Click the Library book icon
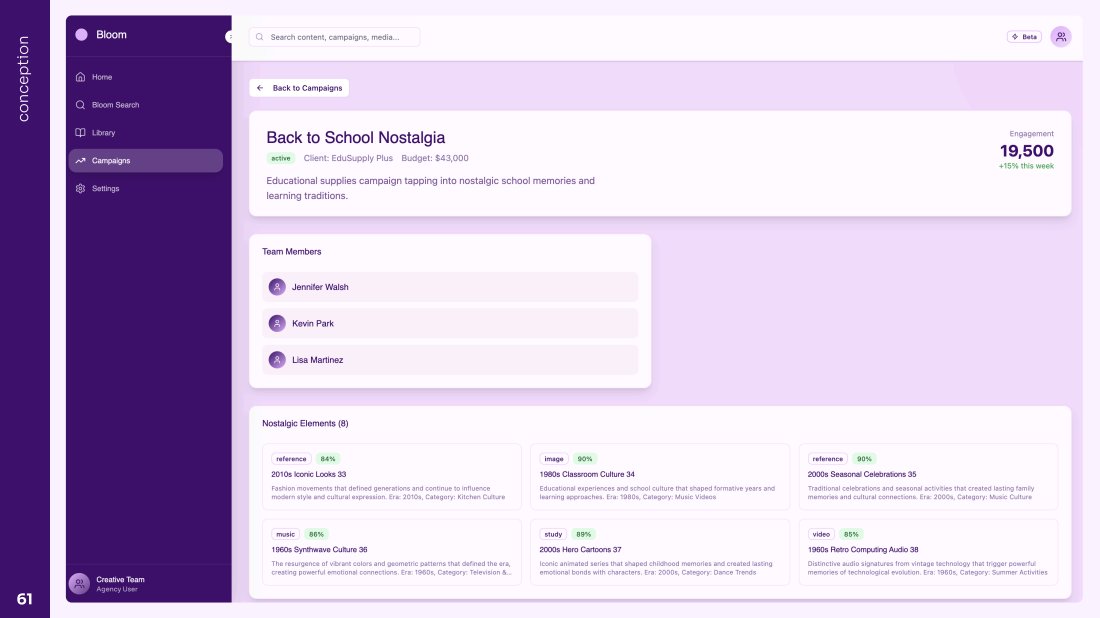The height and width of the screenshot is (618, 1100). point(80,133)
